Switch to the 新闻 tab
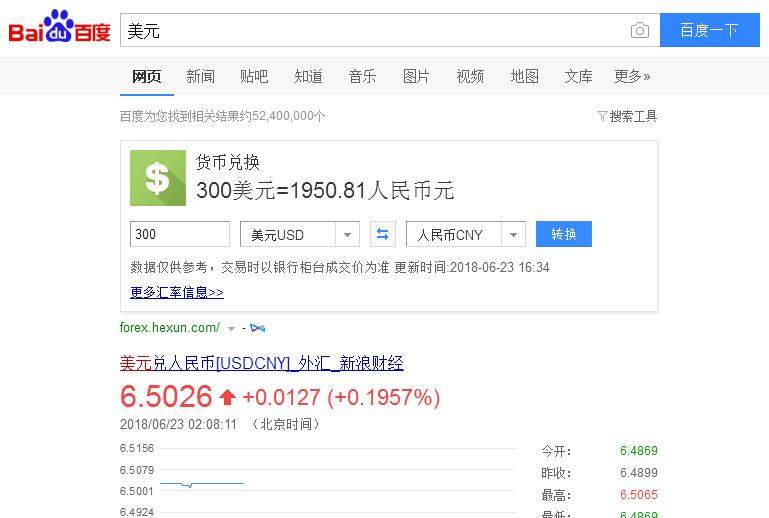 tap(200, 77)
